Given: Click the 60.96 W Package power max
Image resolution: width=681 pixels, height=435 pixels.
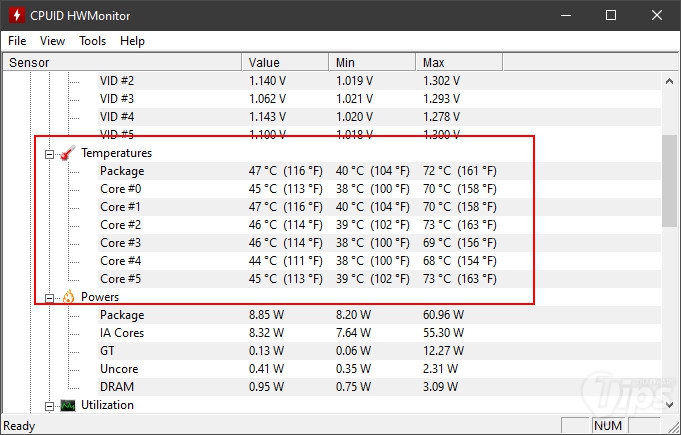Looking at the screenshot, I should [443, 315].
